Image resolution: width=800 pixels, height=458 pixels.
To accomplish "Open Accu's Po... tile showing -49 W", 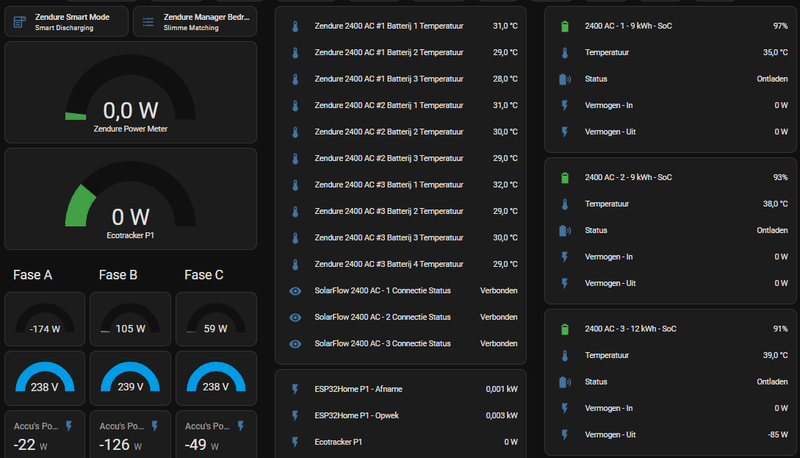I will (x=216, y=435).
